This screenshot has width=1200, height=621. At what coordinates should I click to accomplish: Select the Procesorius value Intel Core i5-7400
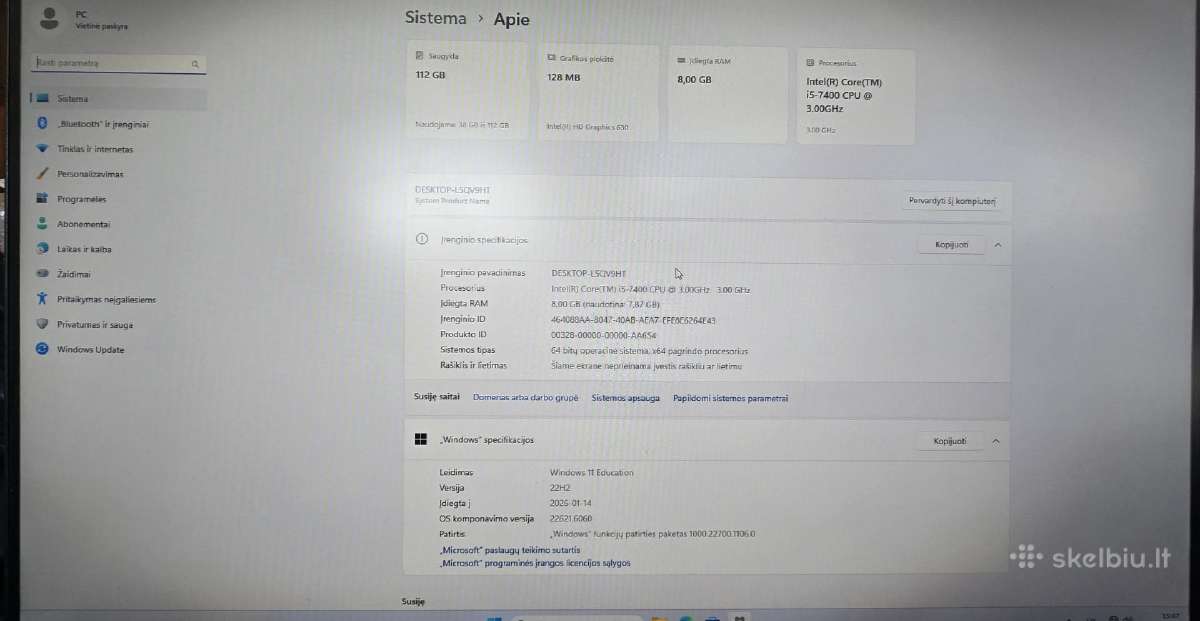coord(651,289)
